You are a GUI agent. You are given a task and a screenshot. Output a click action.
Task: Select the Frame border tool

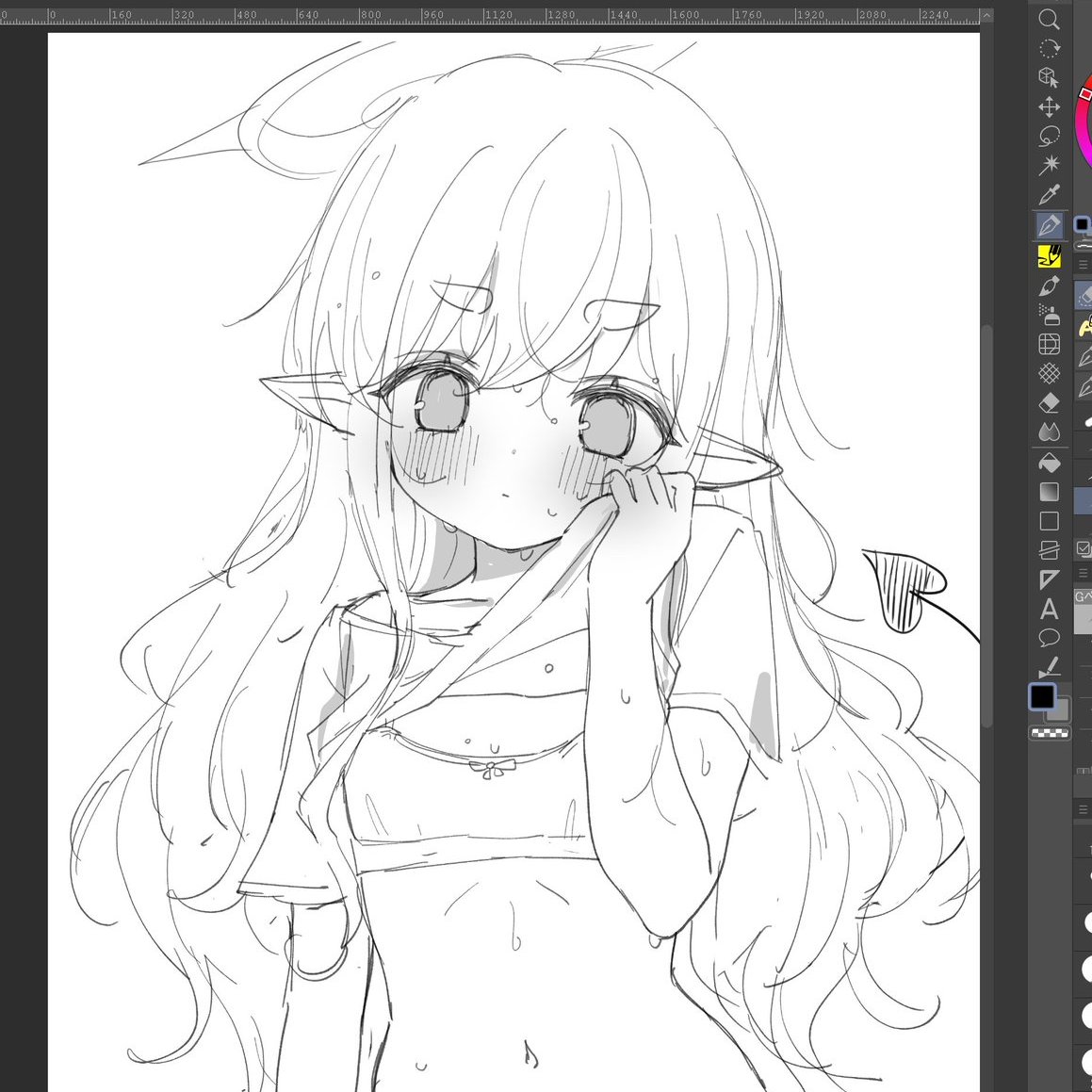tap(1049, 550)
